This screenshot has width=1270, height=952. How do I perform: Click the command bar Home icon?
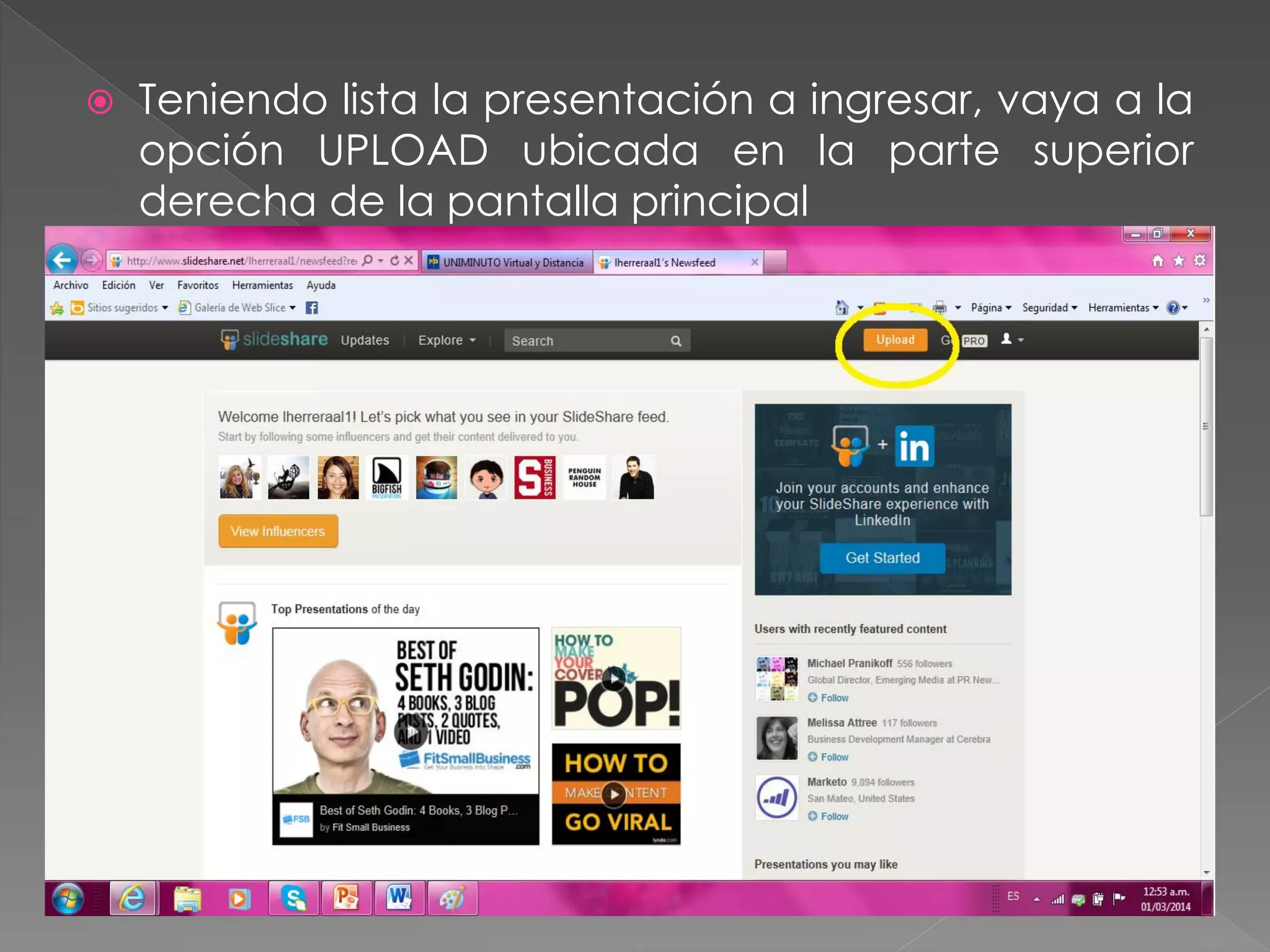pos(841,307)
